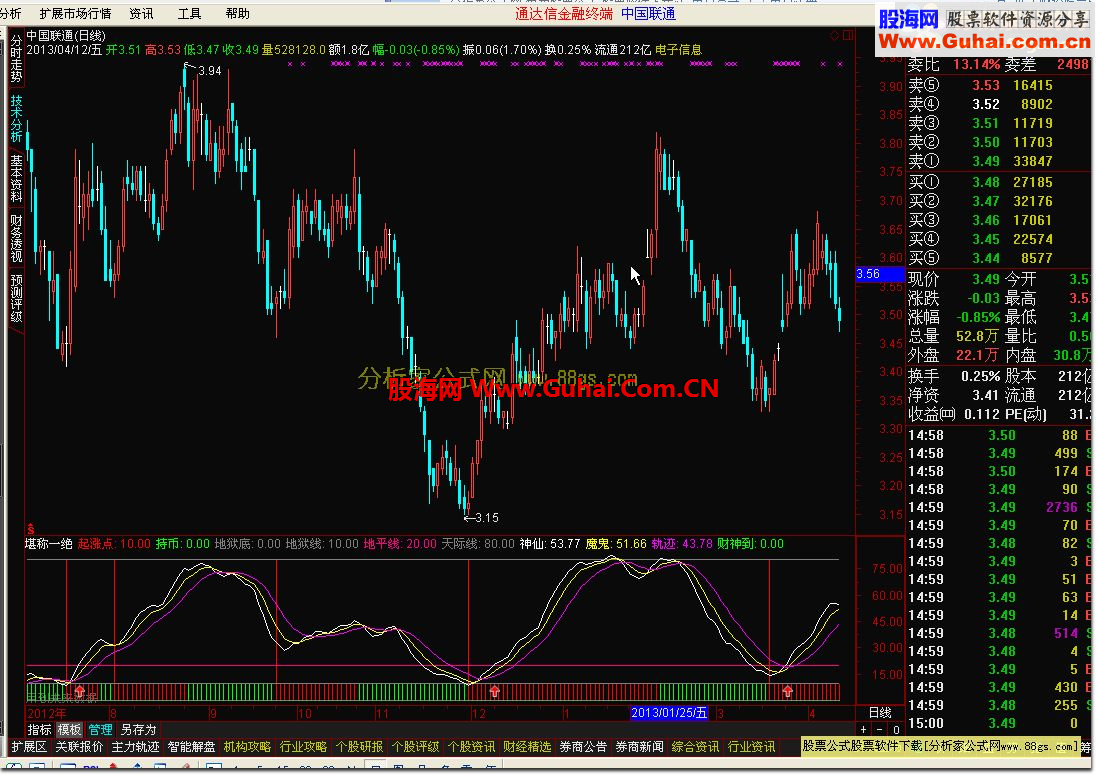Click the 日线 period selector

click(879, 713)
